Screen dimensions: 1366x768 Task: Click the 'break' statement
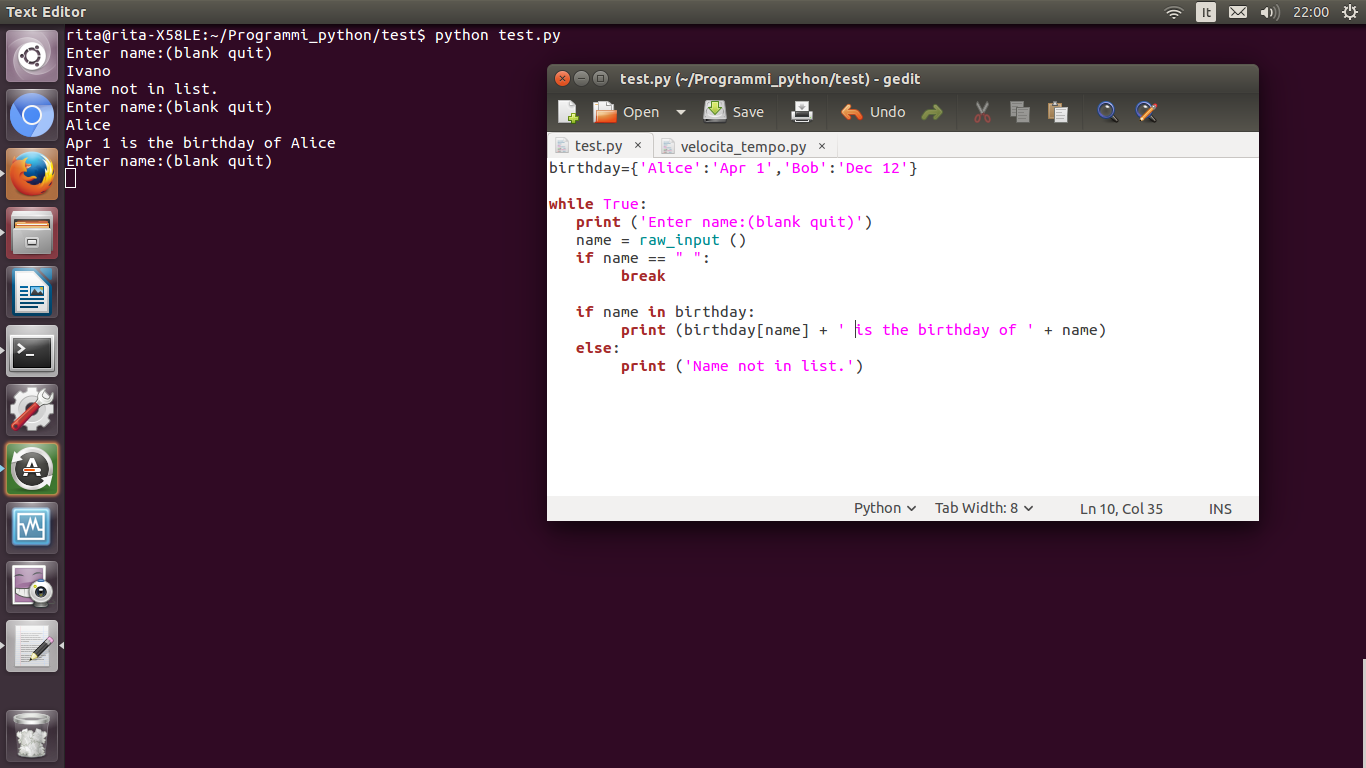click(x=643, y=276)
